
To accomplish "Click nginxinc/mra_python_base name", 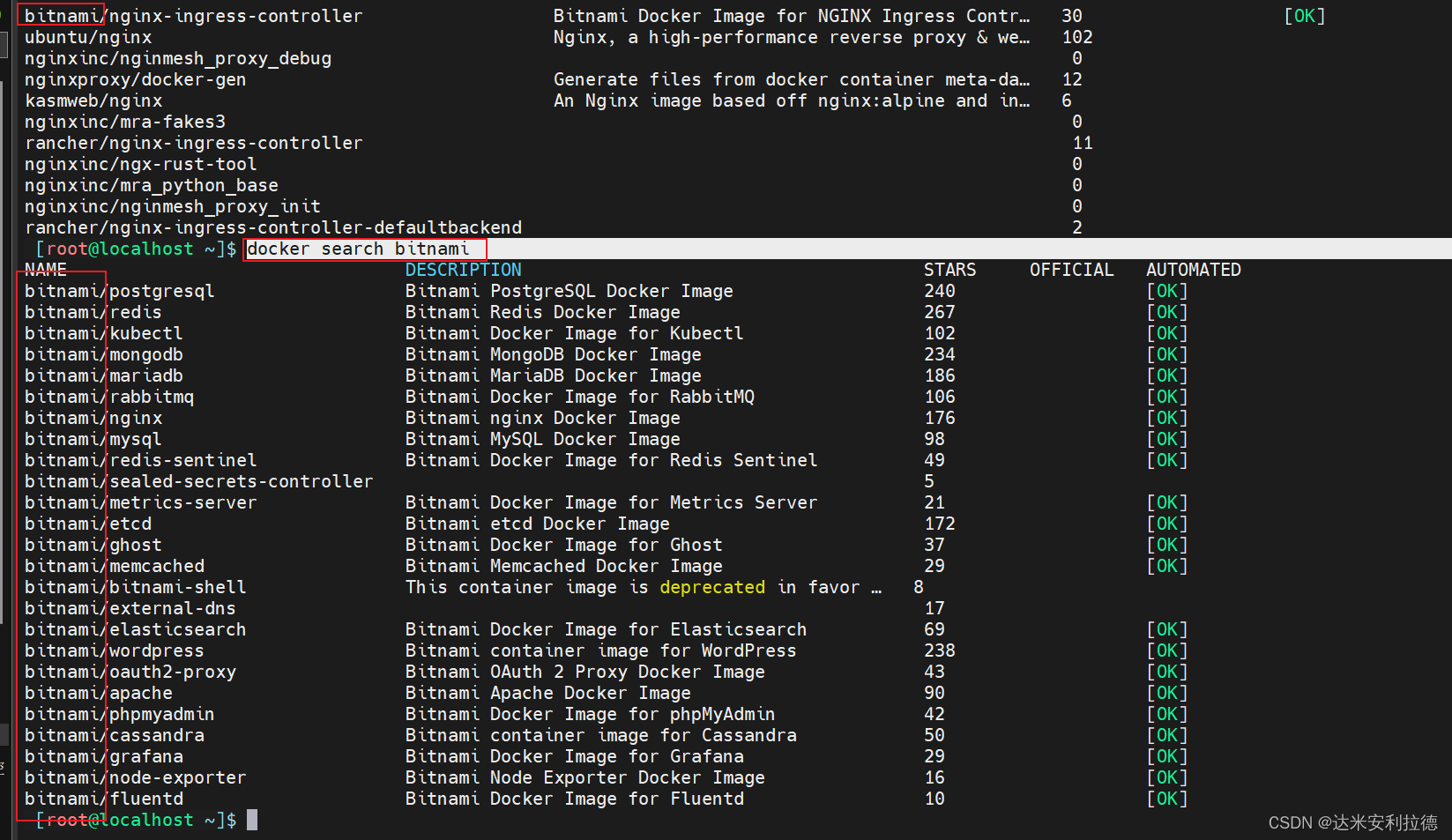I will [x=152, y=185].
